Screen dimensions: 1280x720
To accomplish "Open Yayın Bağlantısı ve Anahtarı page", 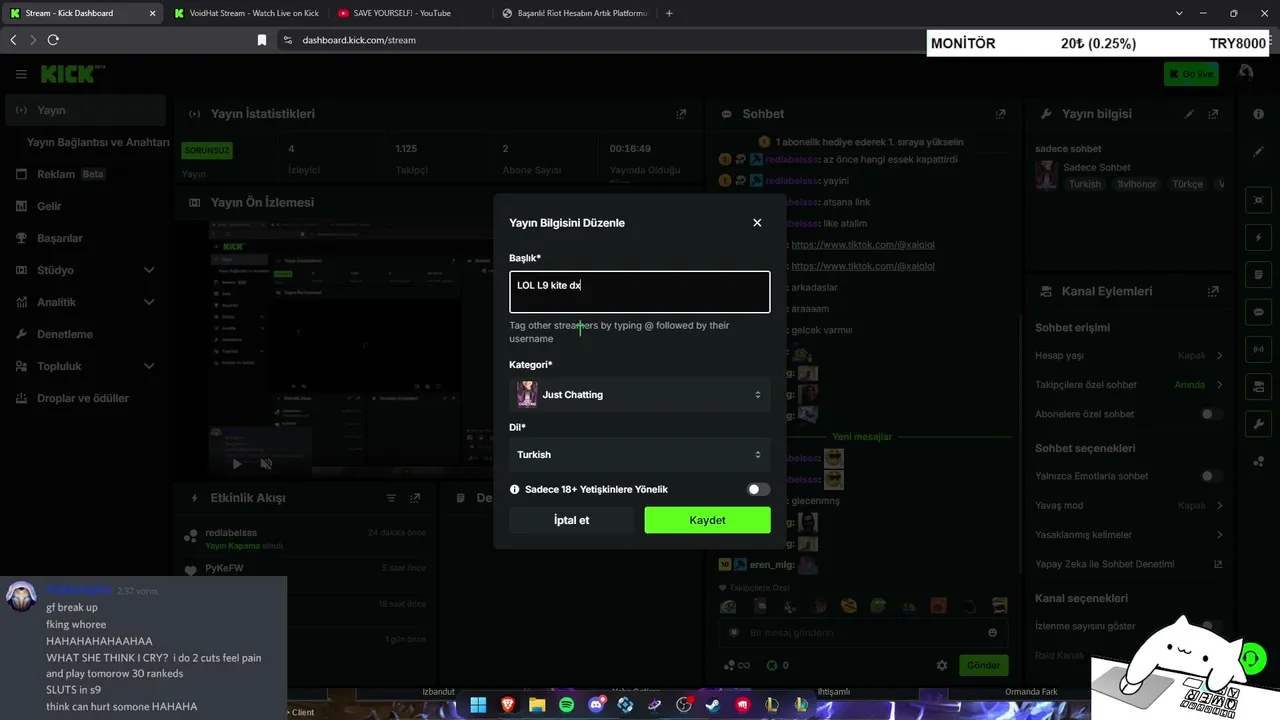I will [x=98, y=143].
